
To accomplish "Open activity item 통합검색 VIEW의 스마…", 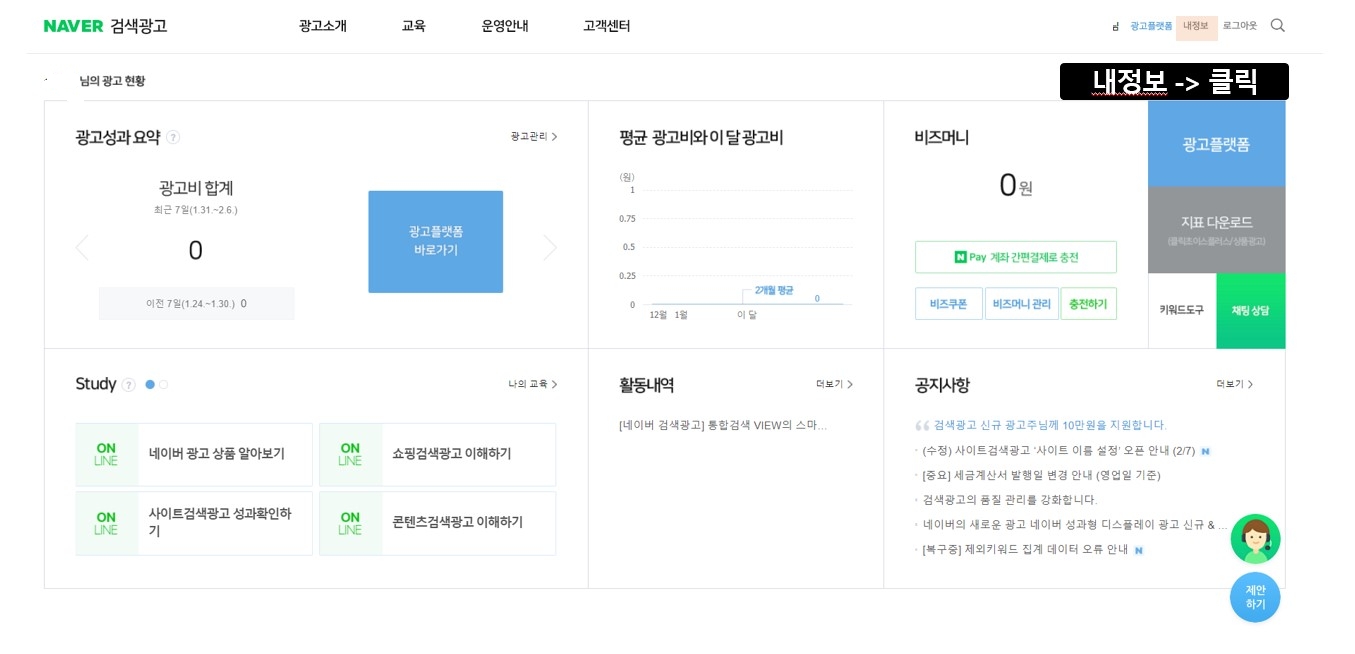I will click(723, 425).
